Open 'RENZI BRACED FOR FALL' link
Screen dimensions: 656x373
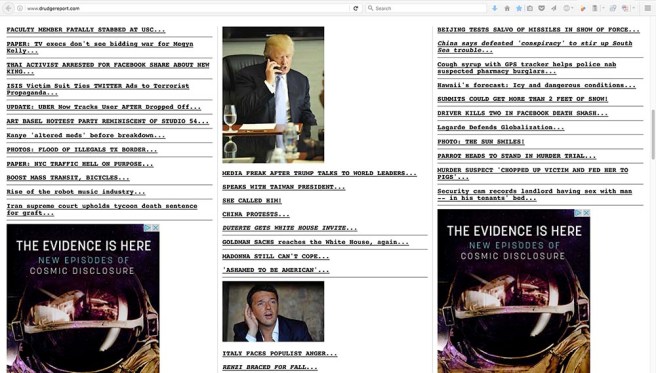coord(270,367)
